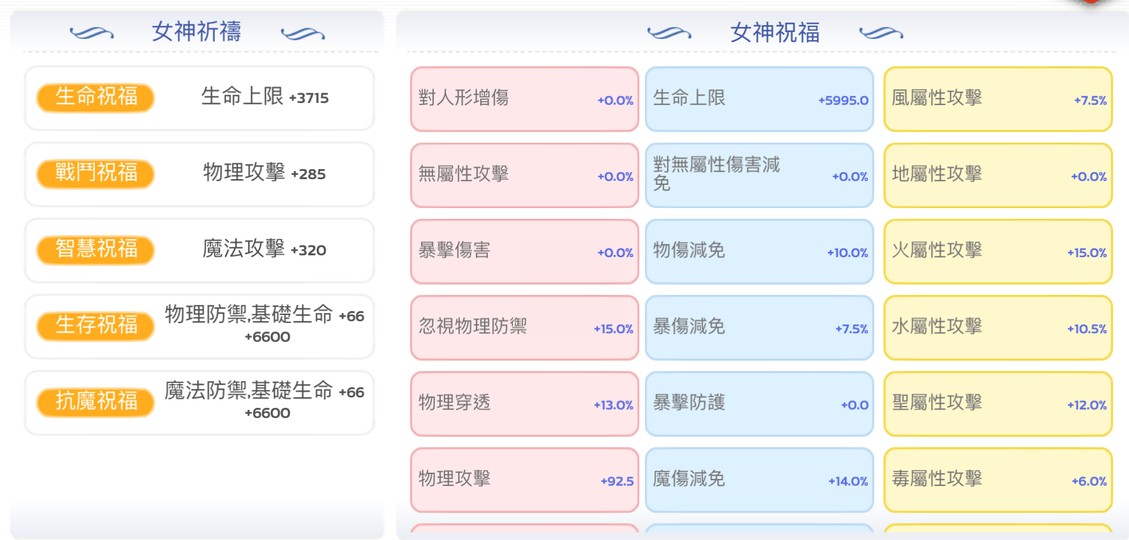Click the 魔傷減免 +14.0% card
Screen dimensions: 1129x540
click(759, 480)
